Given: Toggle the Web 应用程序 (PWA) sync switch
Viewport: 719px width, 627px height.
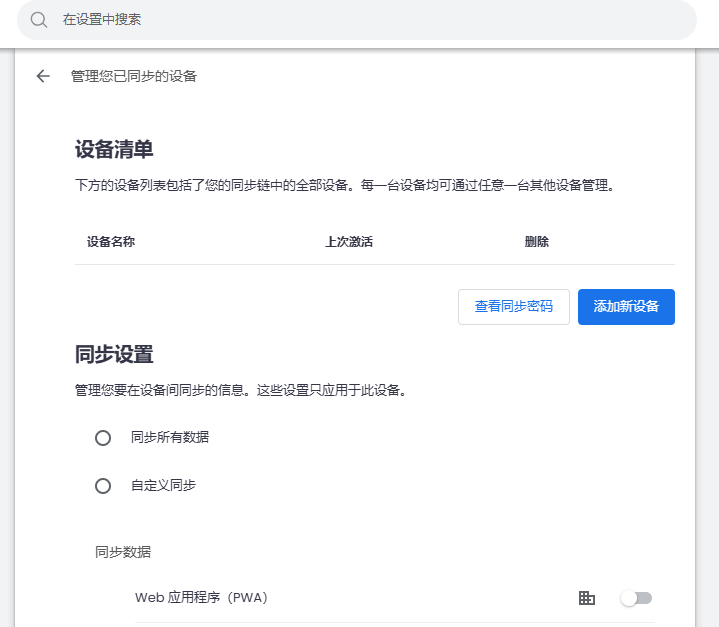Looking at the screenshot, I should (636, 598).
